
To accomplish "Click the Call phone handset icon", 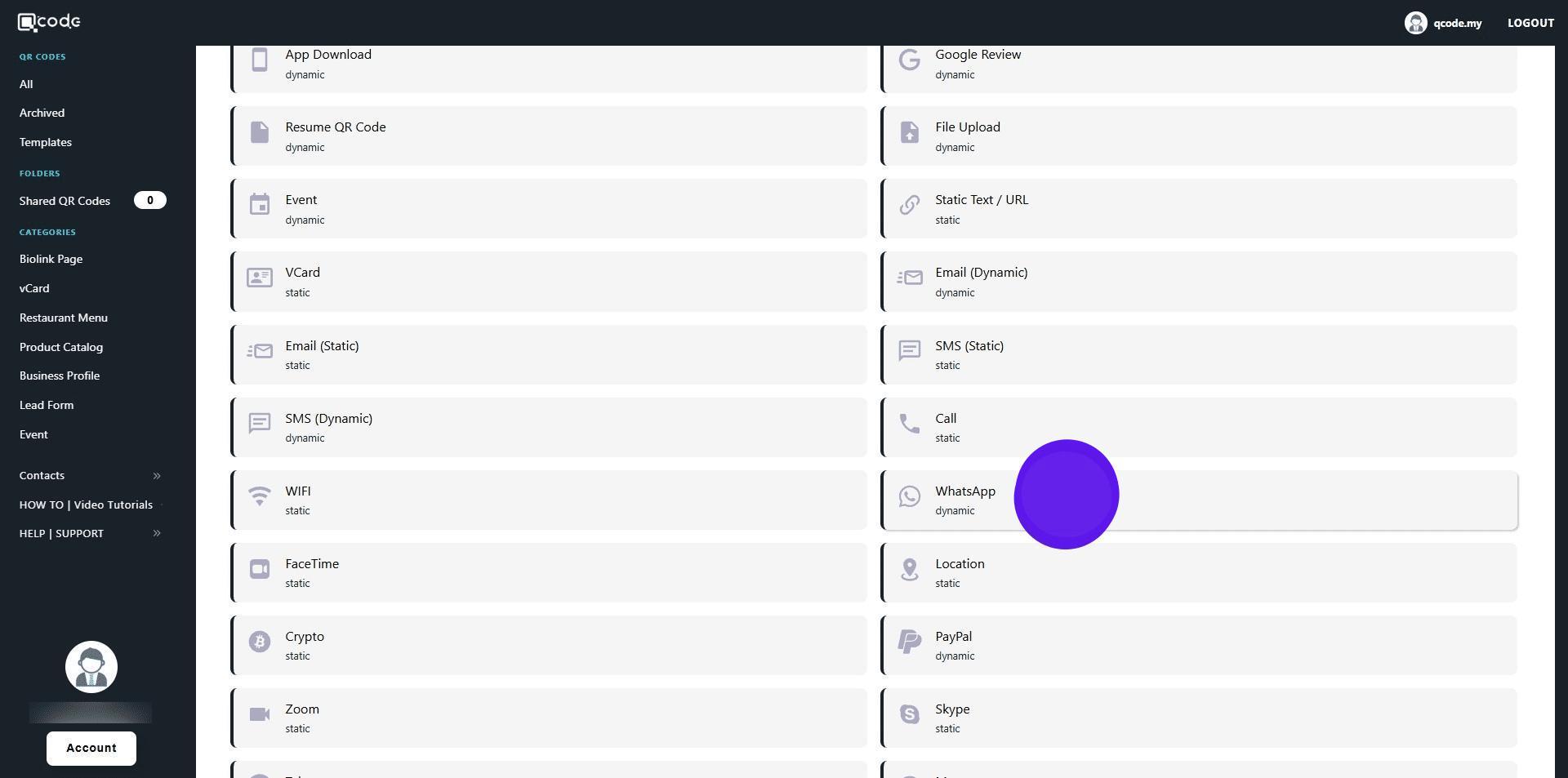I will tap(910, 423).
